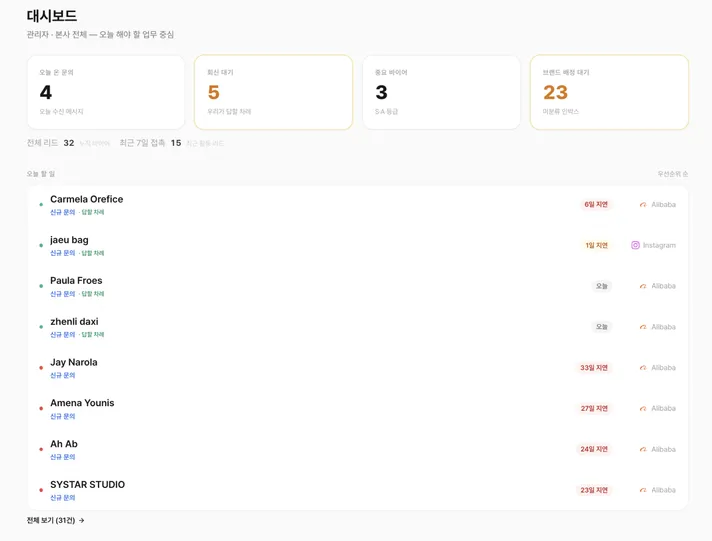The width and height of the screenshot is (712, 541).
Task: Click the Alibaba icon in Paula Froes row
Action: [x=643, y=286]
